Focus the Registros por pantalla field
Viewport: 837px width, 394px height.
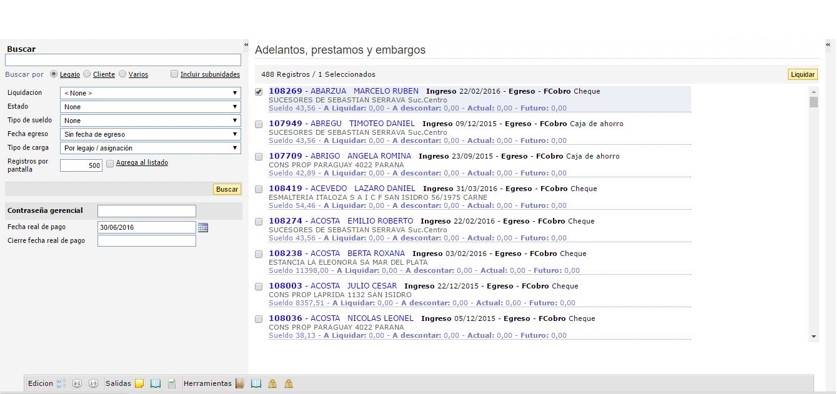tap(81, 166)
